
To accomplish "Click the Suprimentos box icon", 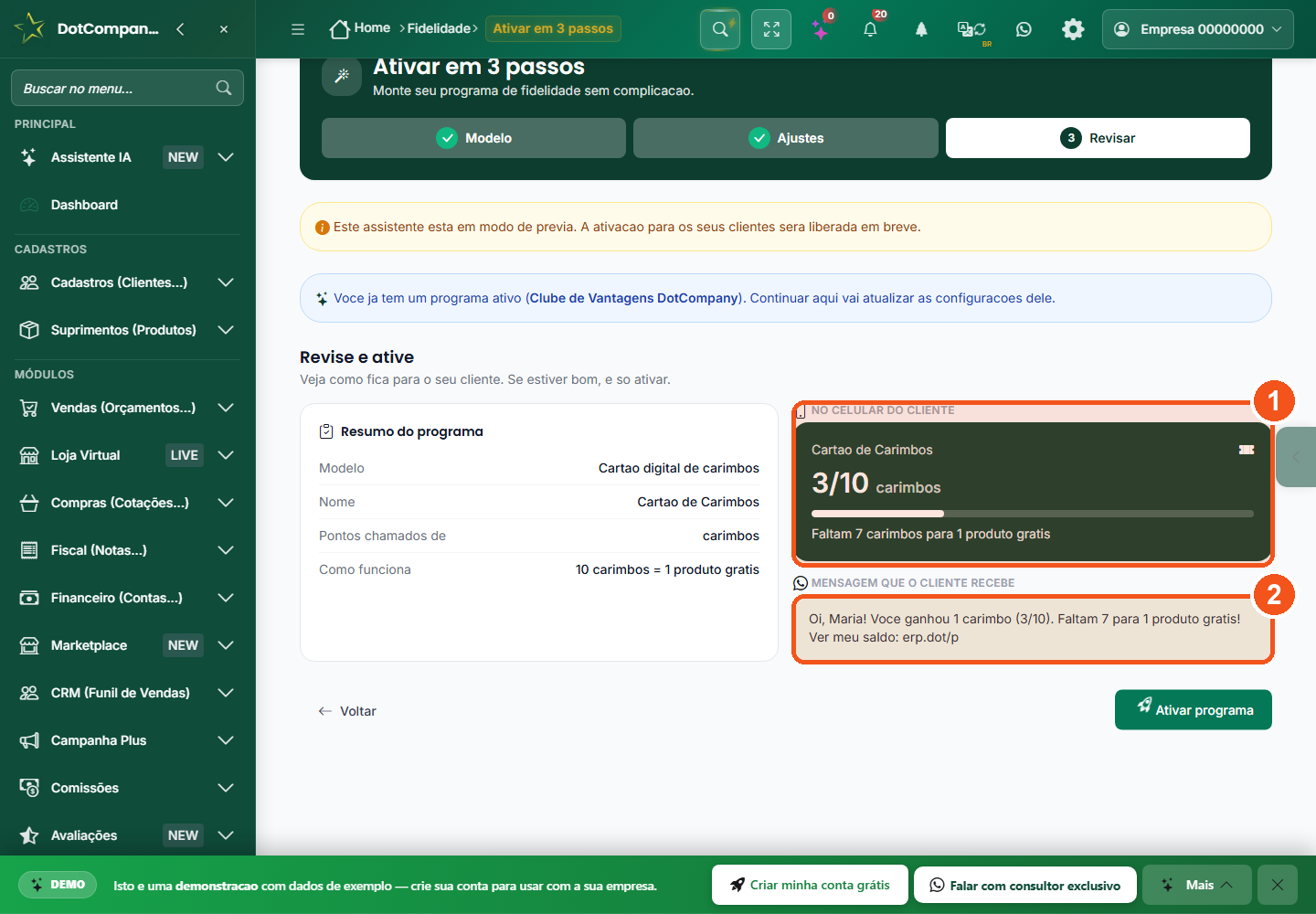I will pyautogui.click(x=29, y=330).
